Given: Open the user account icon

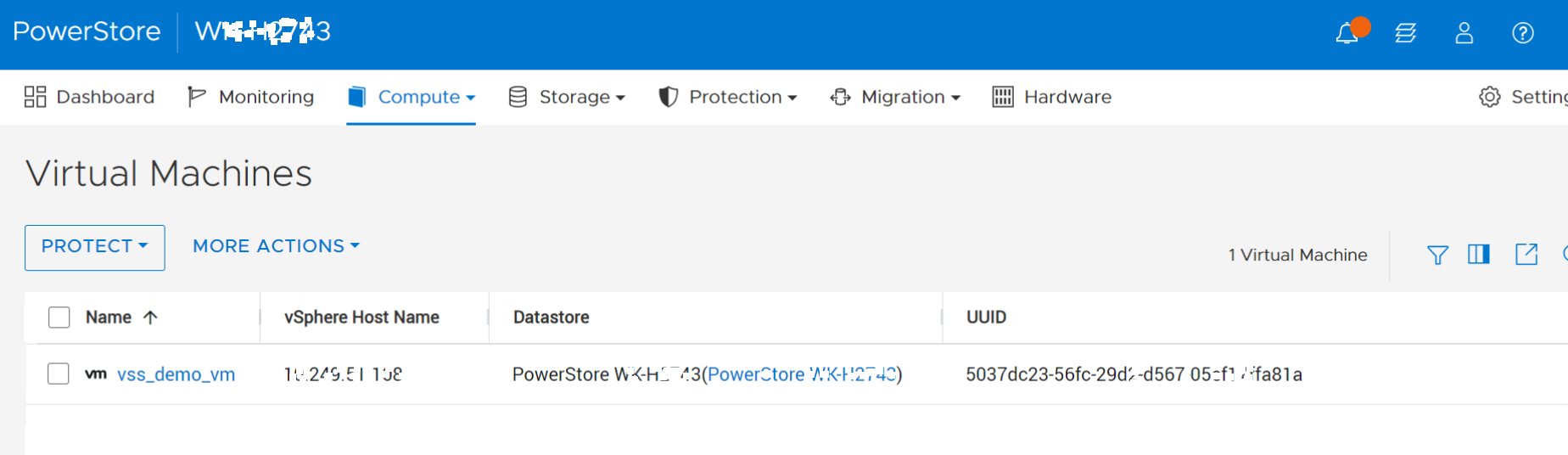Looking at the screenshot, I should click(x=1464, y=33).
